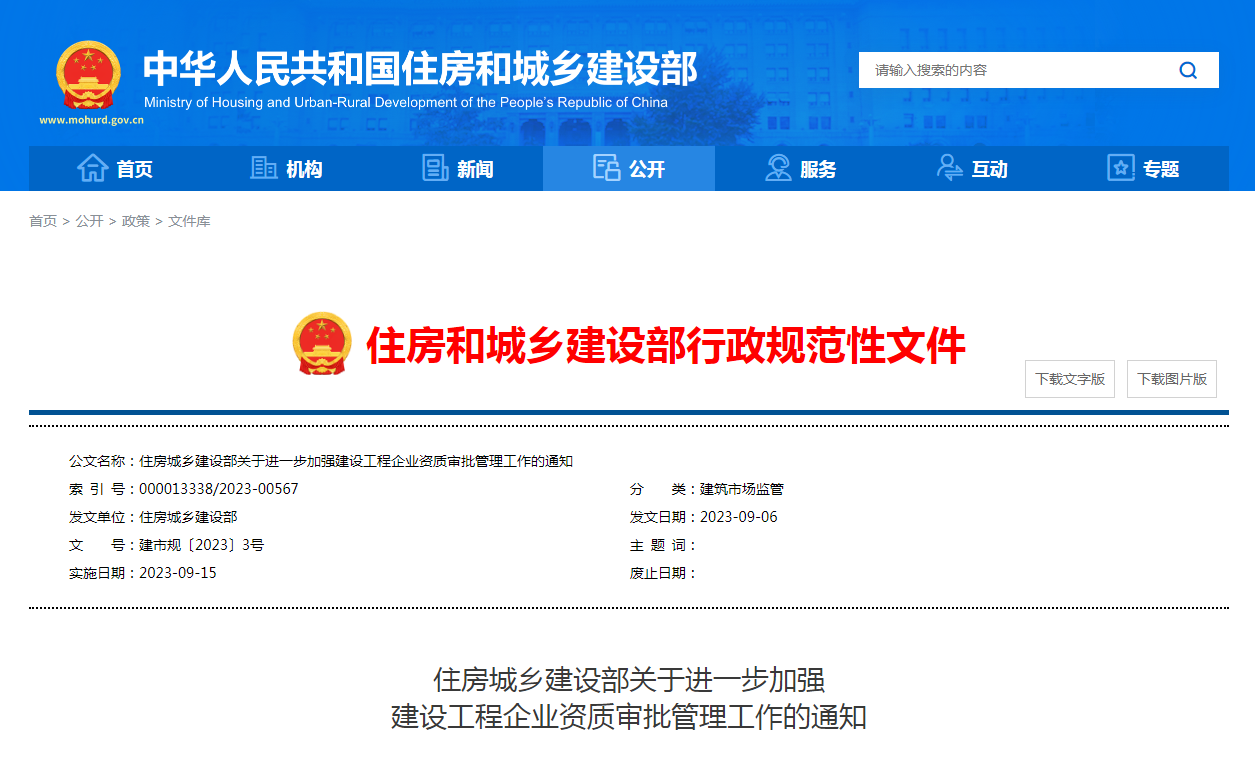Open the 首页 breadcrumb link
The height and width of the screenshot is (768, 1255).
(42, 220)
